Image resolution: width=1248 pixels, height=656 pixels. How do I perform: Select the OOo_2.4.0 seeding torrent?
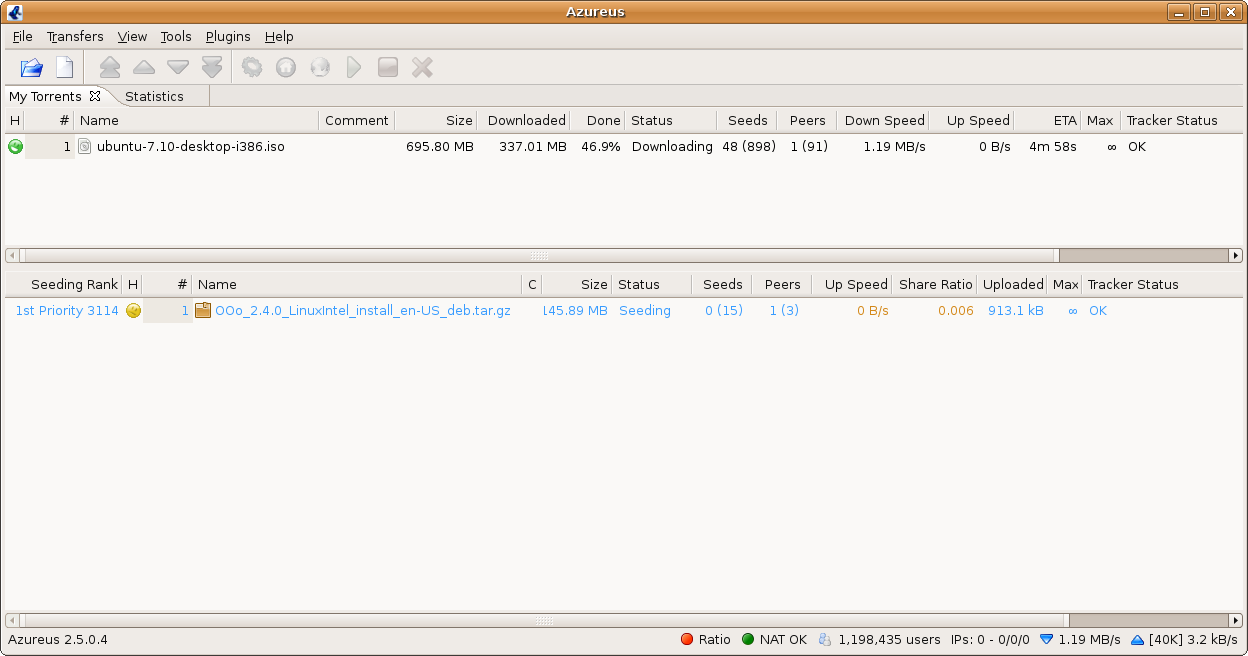[x=362, y=311]
